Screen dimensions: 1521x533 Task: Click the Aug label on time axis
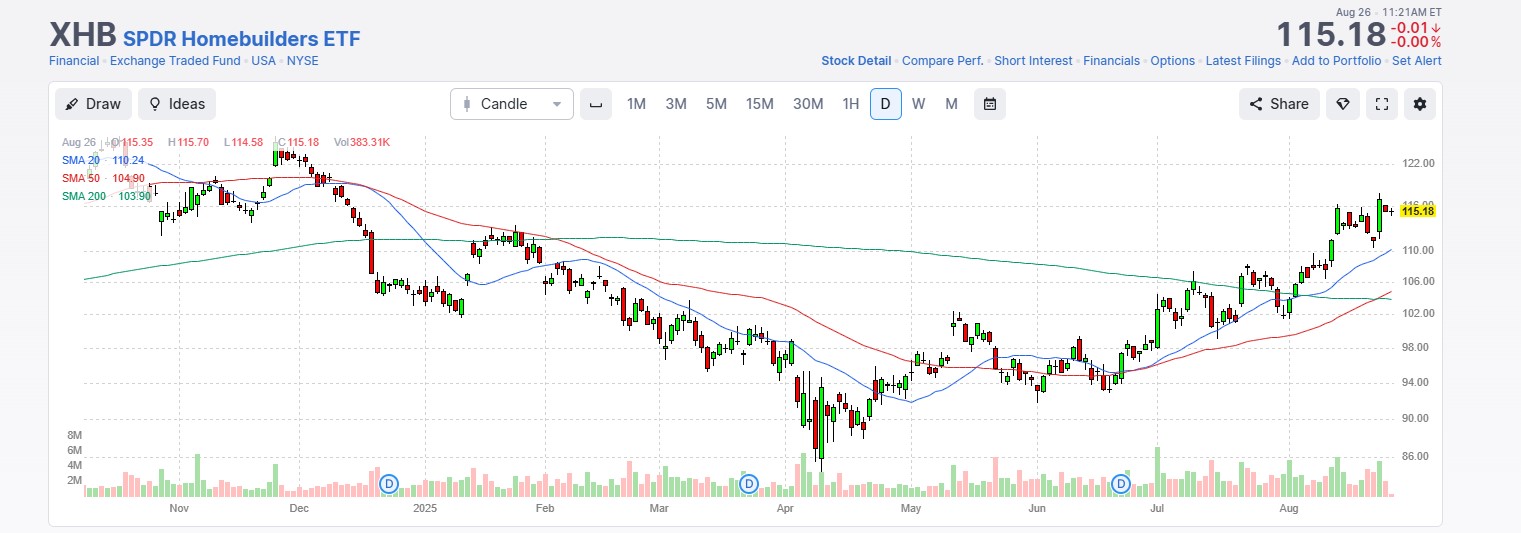[1290, 509]
